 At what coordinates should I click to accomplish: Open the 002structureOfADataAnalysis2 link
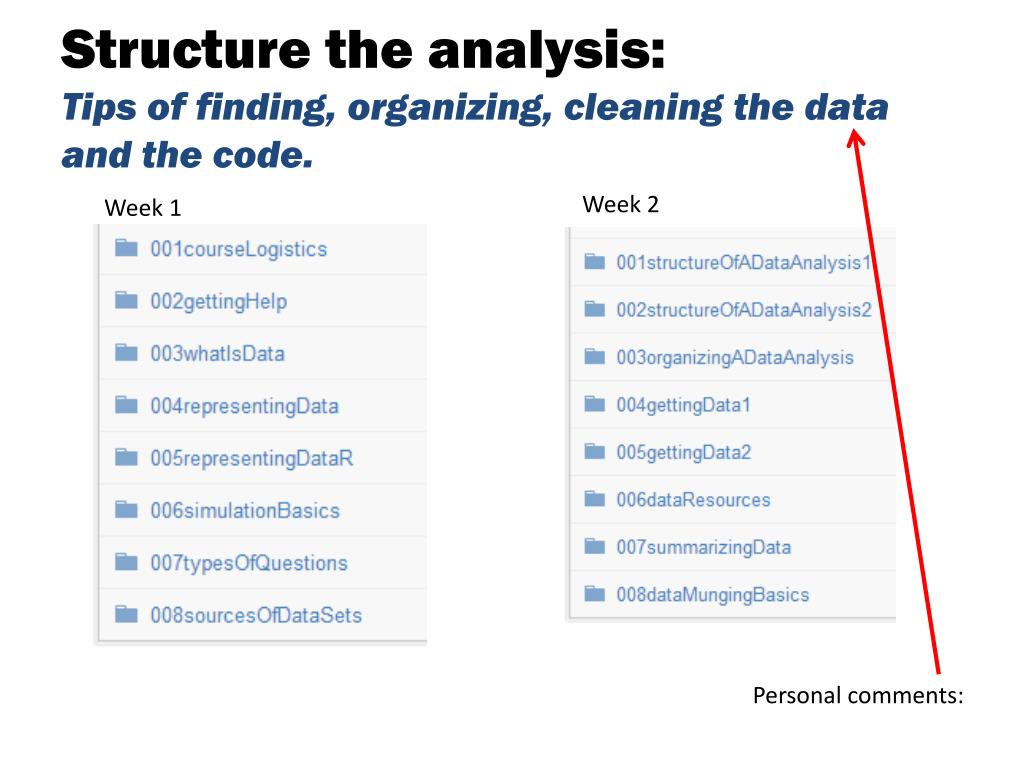pos(743,310)
